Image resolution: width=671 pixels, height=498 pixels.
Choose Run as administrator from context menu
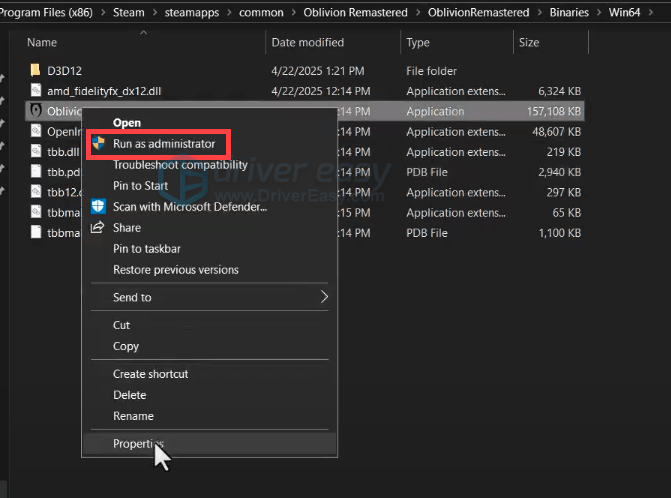(163, 144)
